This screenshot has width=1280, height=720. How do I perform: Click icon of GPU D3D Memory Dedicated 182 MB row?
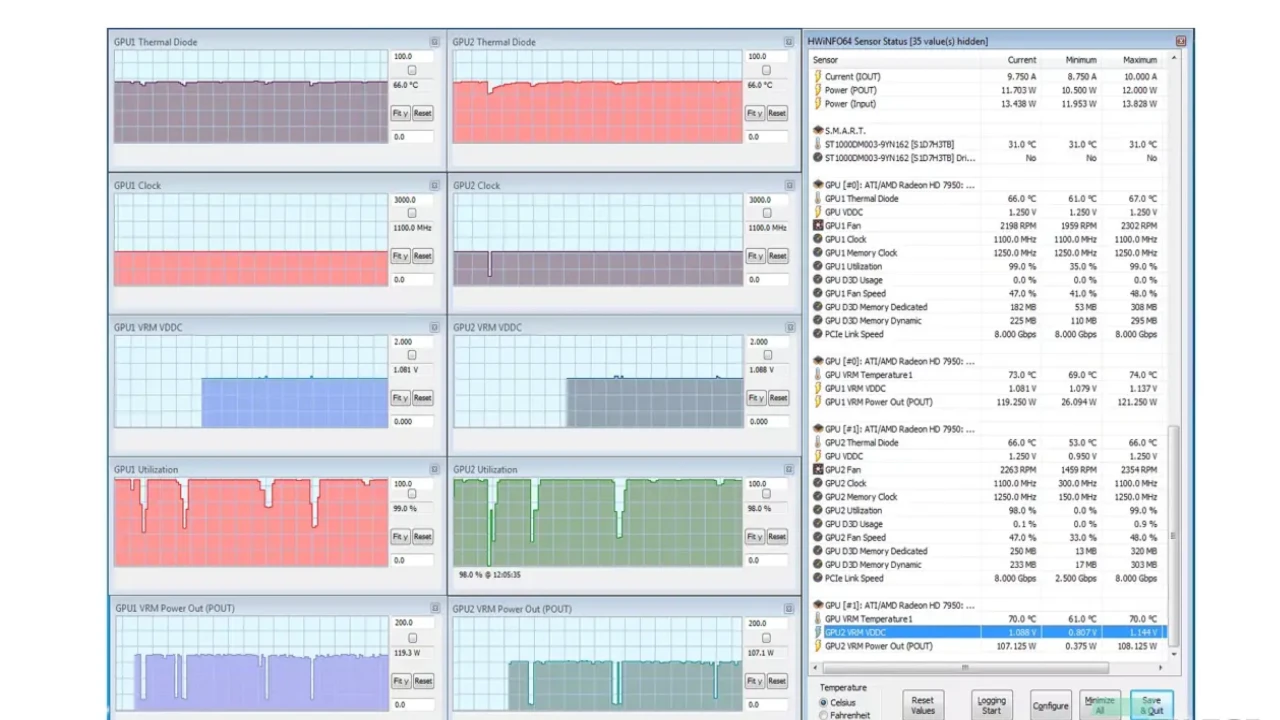click(x=818, y=307)
